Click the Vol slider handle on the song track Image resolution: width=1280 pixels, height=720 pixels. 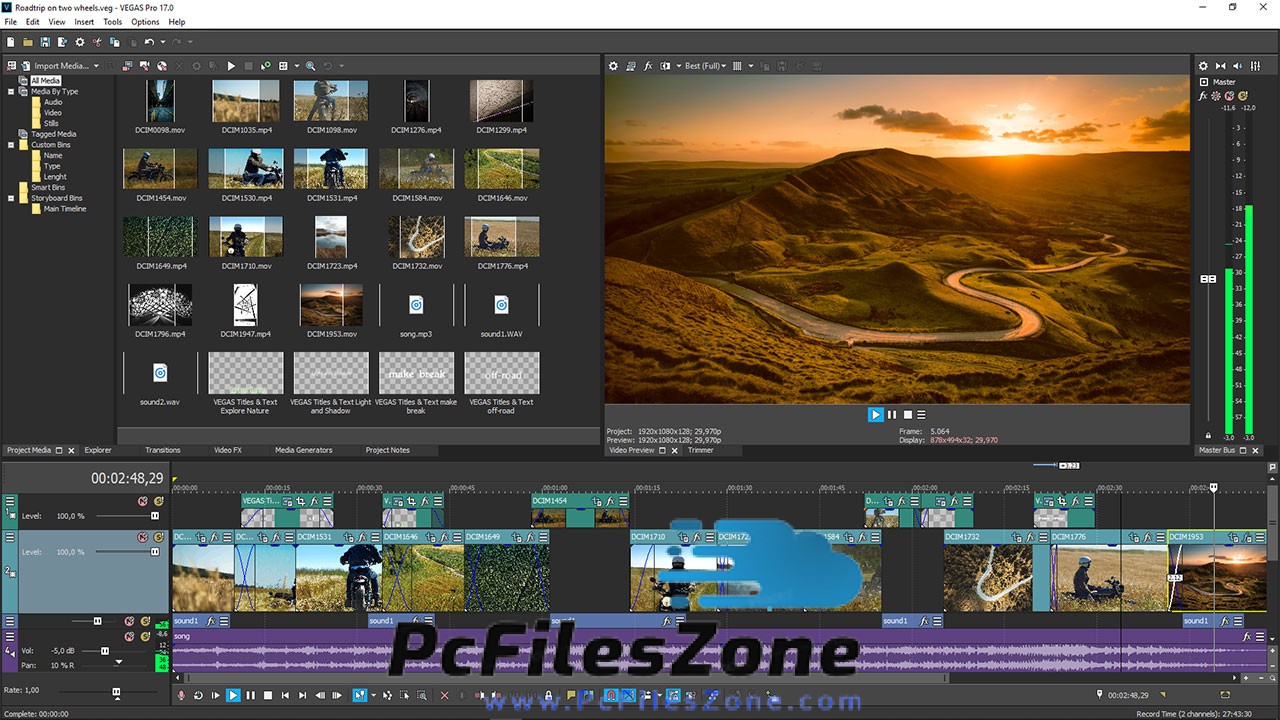point(104,651)
